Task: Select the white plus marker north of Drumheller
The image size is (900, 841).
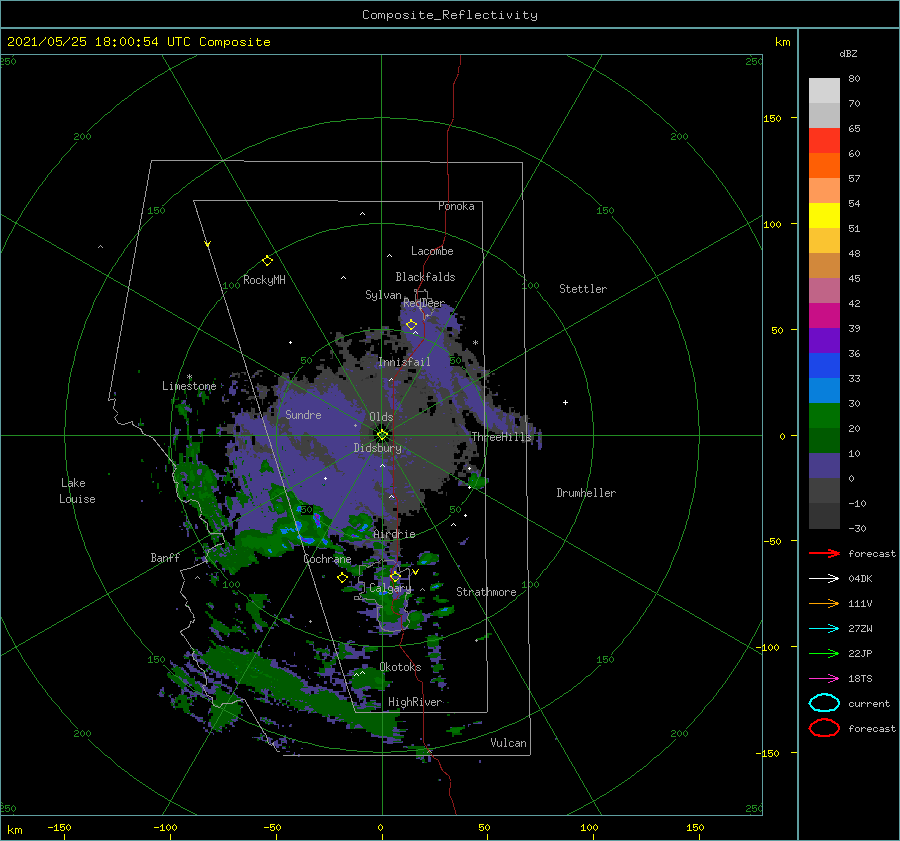Action: click(x=565, y=402)
